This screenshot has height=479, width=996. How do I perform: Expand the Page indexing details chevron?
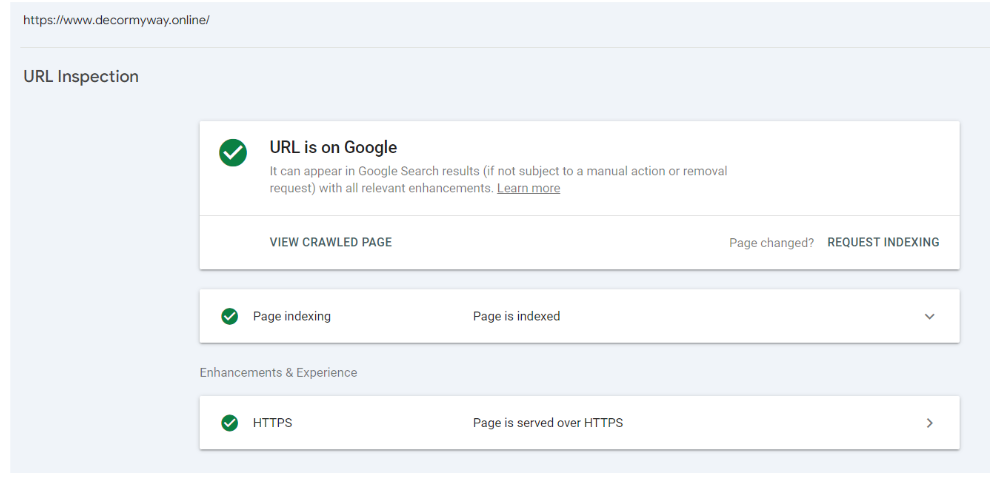pos(929,316)
